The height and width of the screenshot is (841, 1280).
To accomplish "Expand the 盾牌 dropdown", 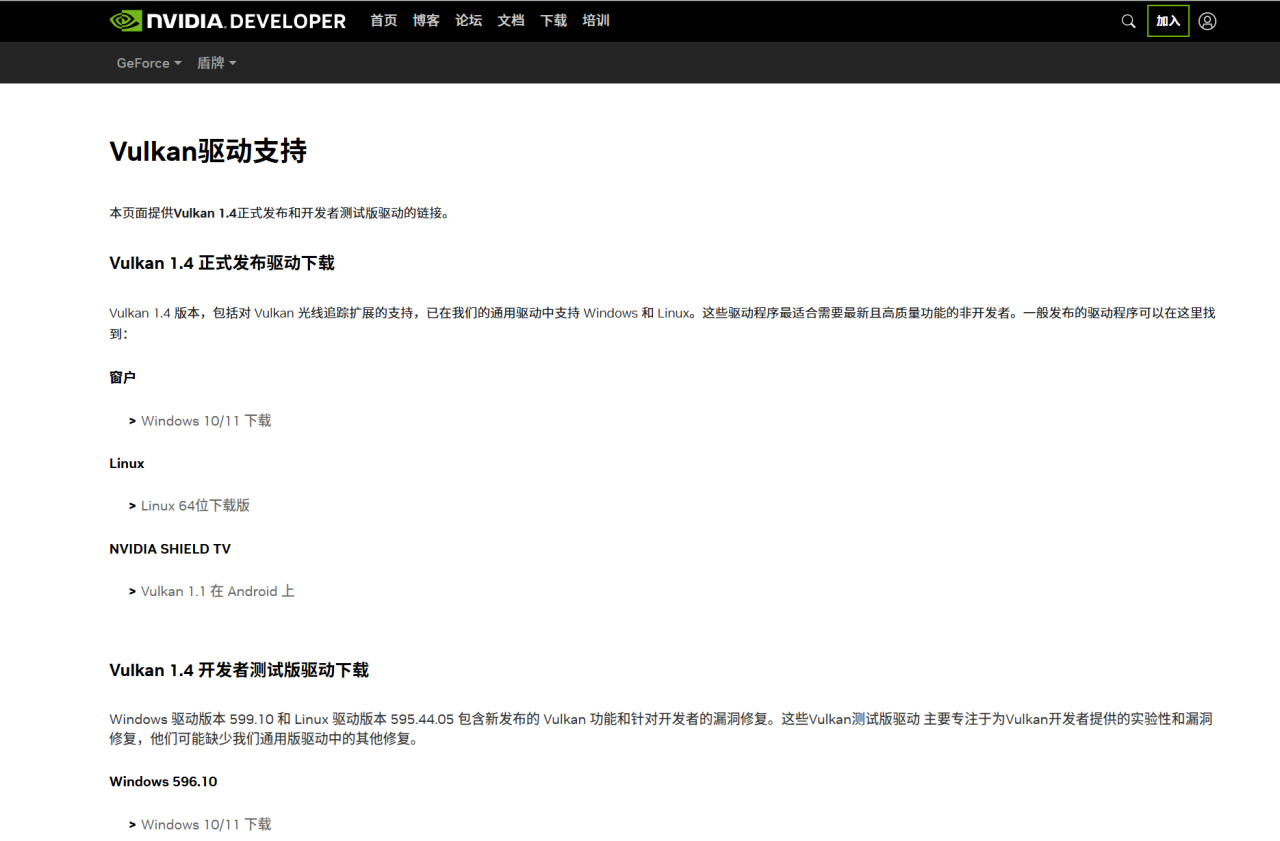I will 216,63.
